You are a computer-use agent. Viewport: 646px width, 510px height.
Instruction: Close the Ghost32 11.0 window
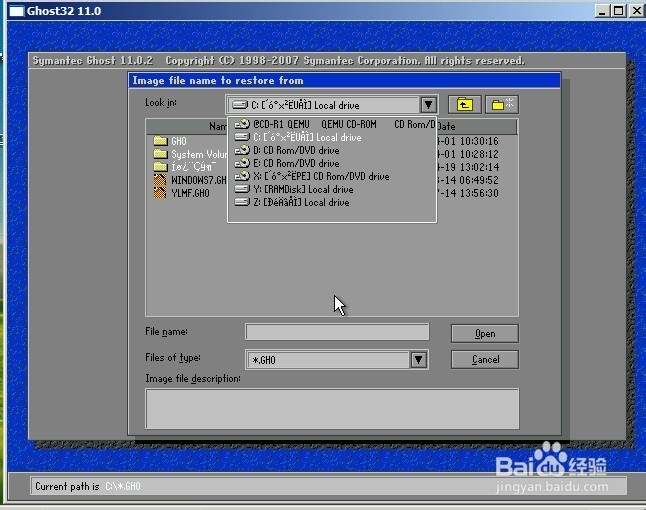click(637, 11)
